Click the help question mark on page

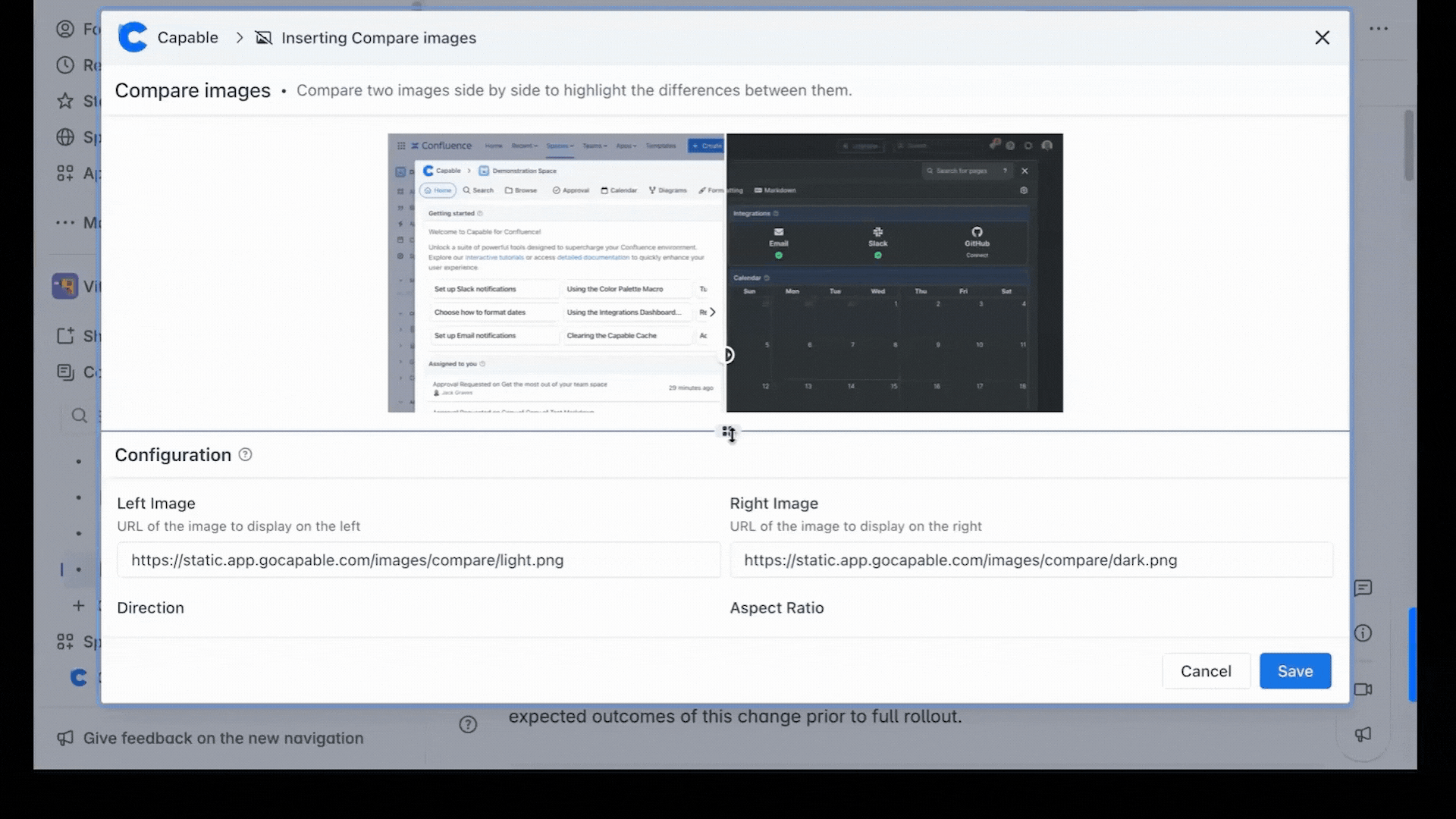468,724
